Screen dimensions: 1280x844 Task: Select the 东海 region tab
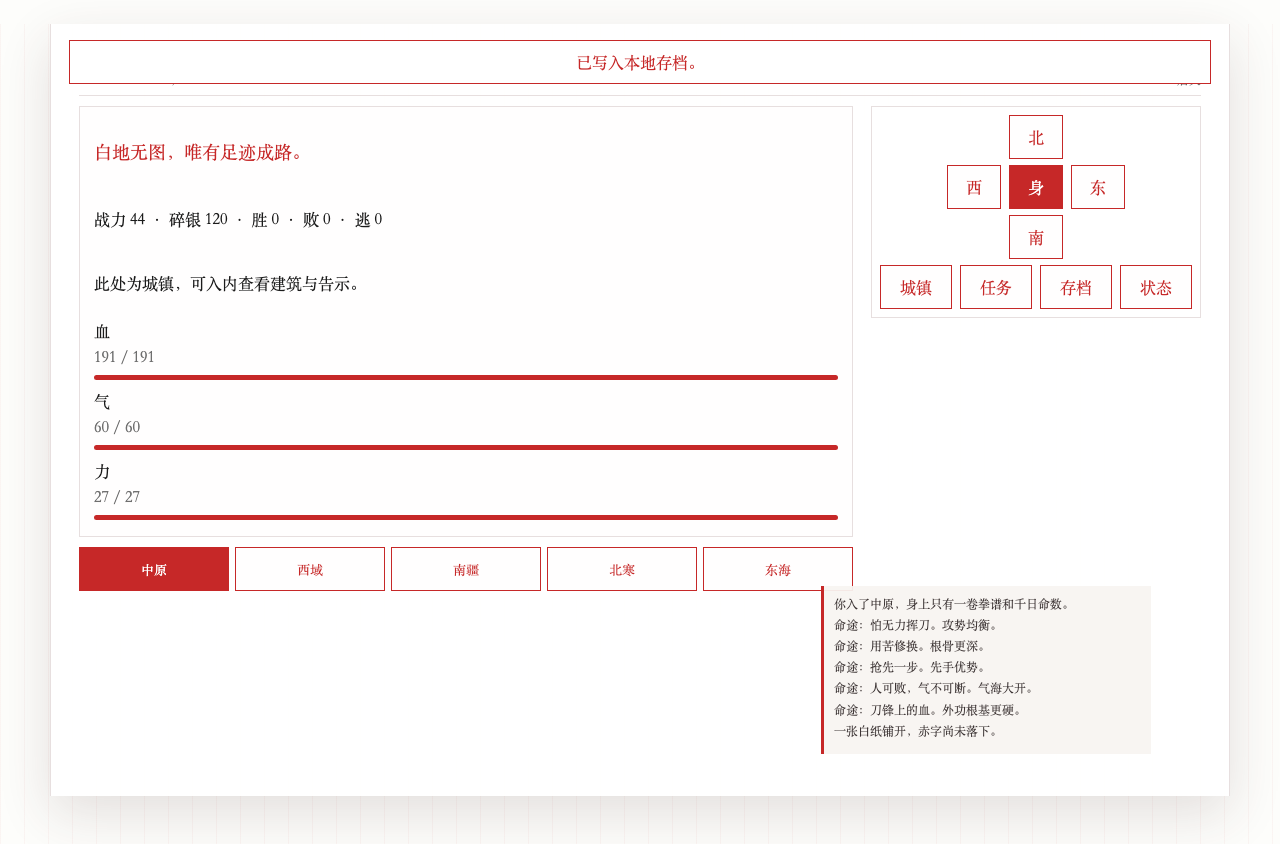[x=777, y=569]
